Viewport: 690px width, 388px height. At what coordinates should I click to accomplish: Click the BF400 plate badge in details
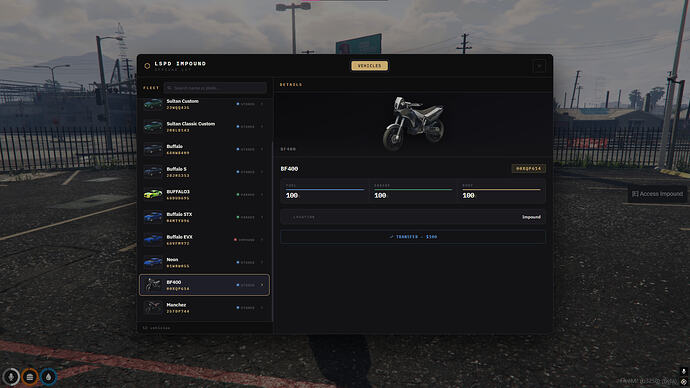[x=529, y=168]
